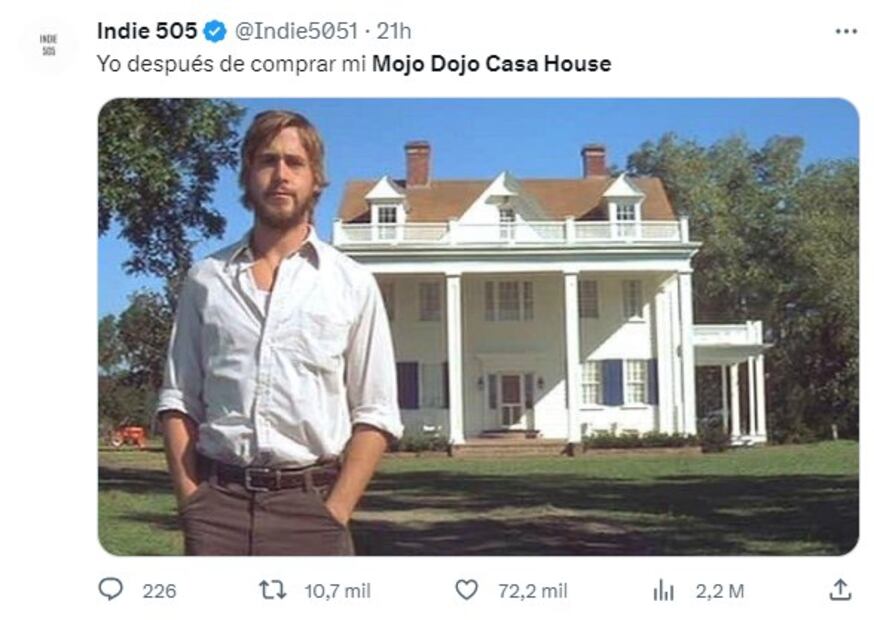The width and height of the screenshot is (874, 620).
Task: Open the three-dot more options menu
Action: click(x=846, y=32)
